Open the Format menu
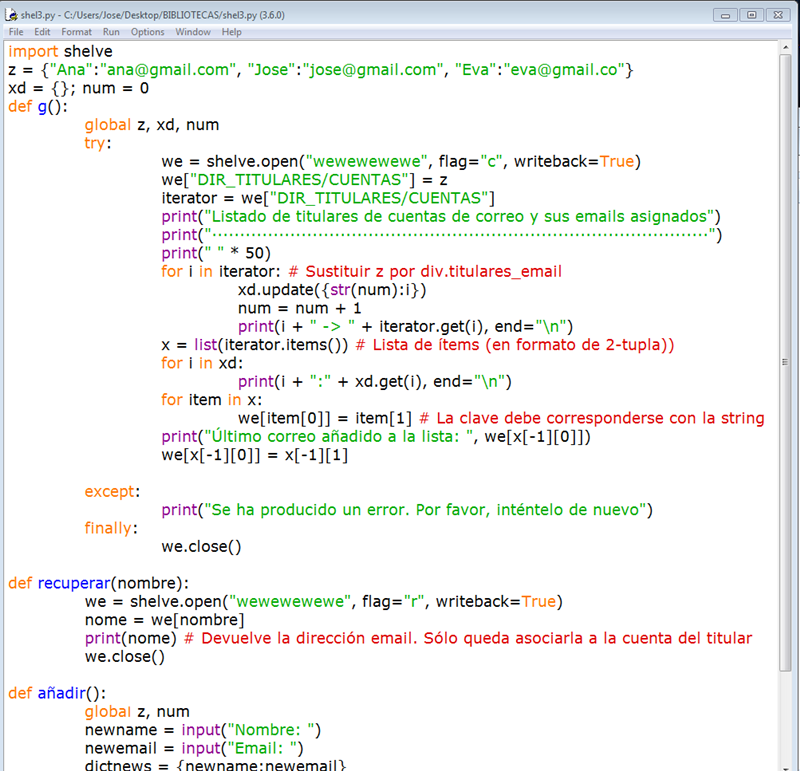 click(x=77, y=32)
